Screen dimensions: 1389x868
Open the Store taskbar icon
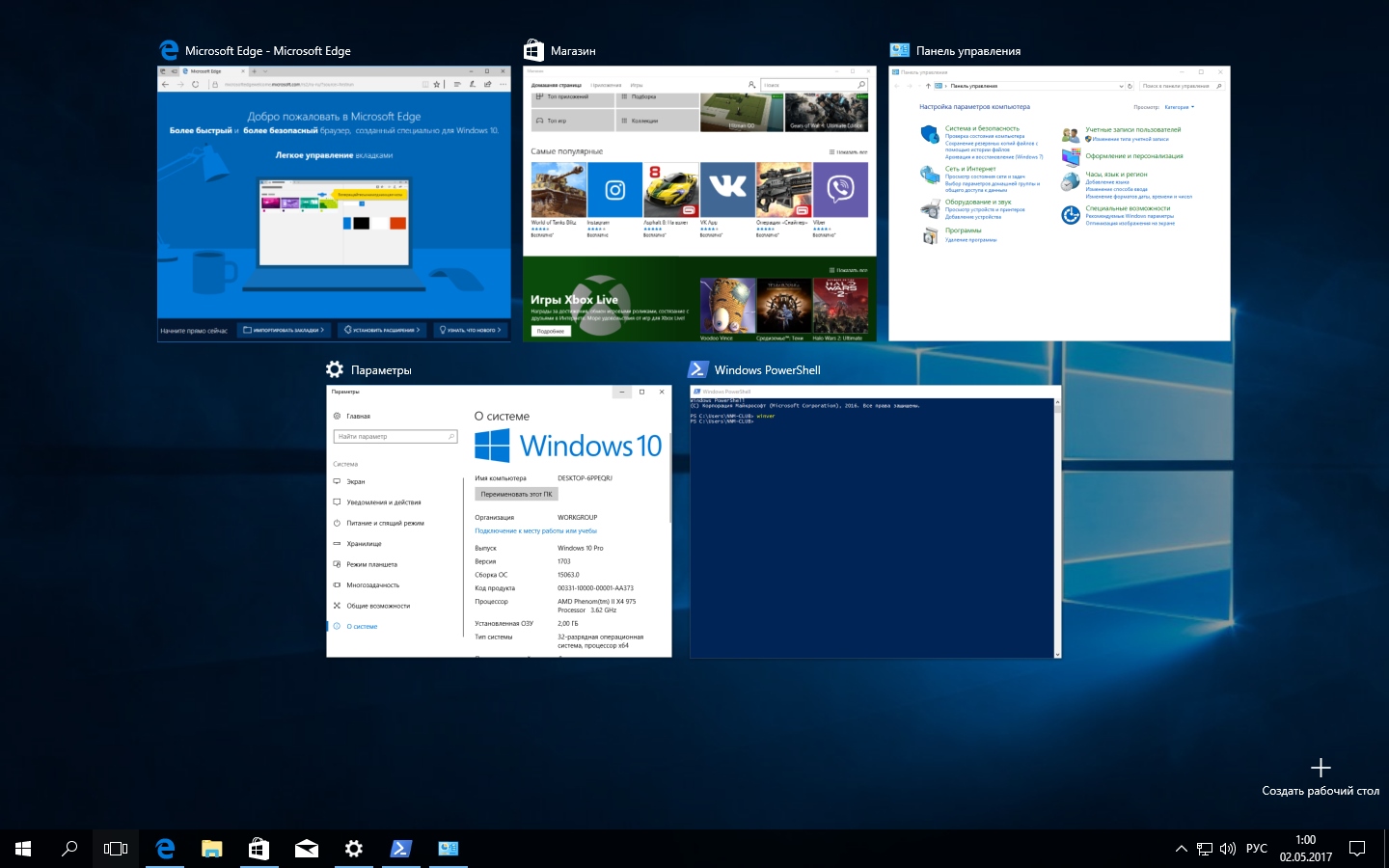259,849
